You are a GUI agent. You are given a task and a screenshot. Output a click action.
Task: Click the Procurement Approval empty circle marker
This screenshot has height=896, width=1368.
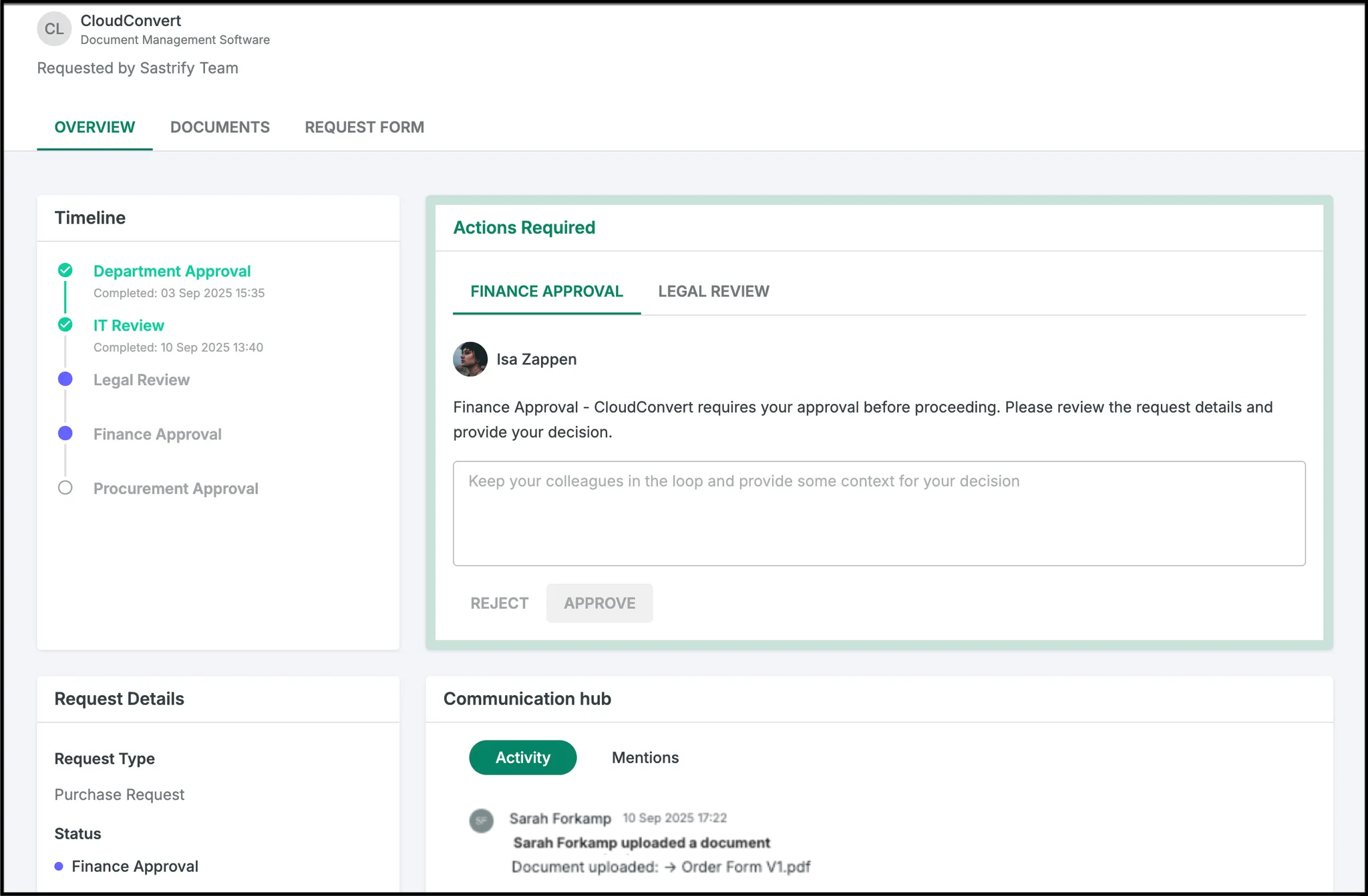tap(65, 487)
